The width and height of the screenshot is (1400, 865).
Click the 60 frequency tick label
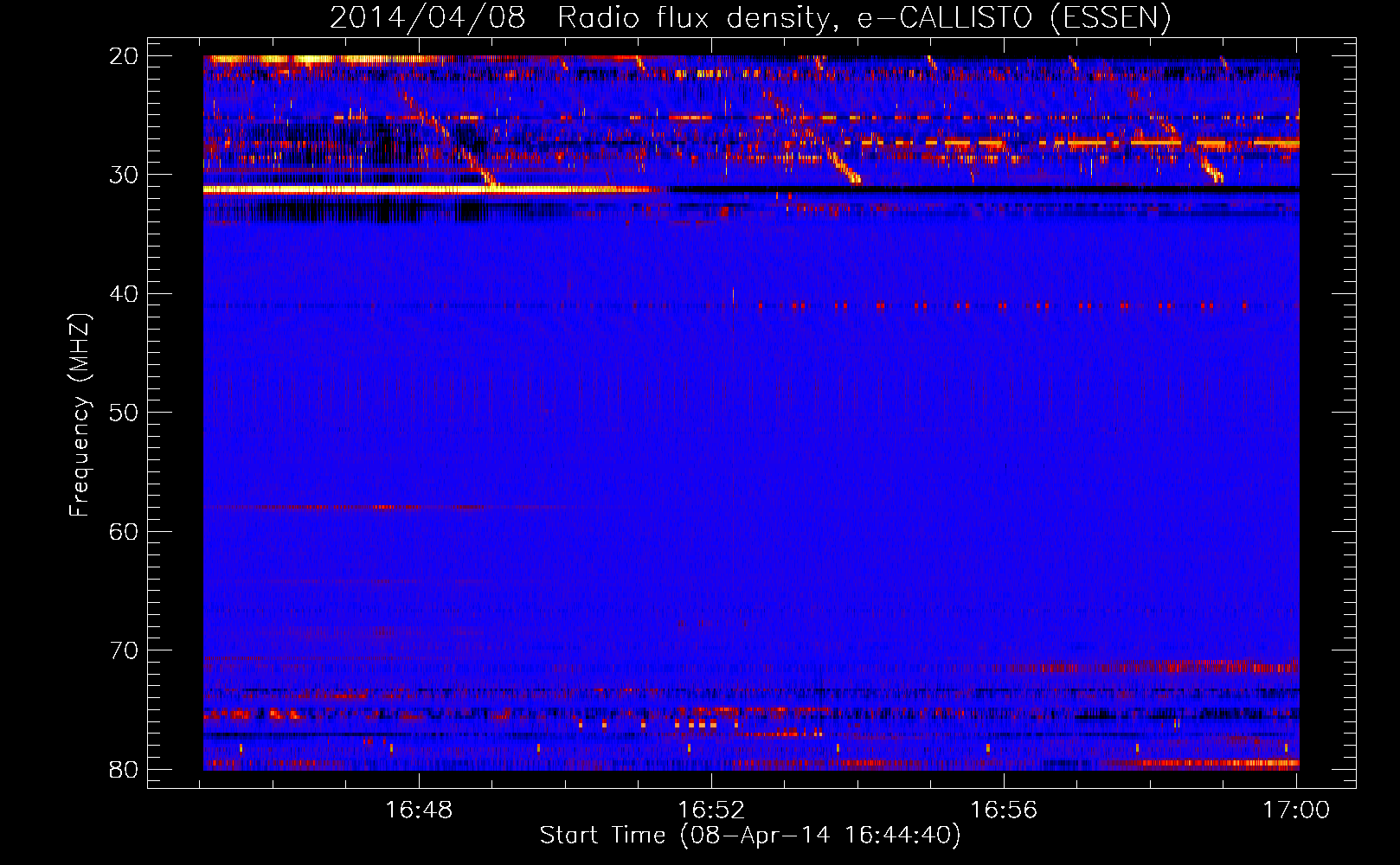[x=124, y=531]
